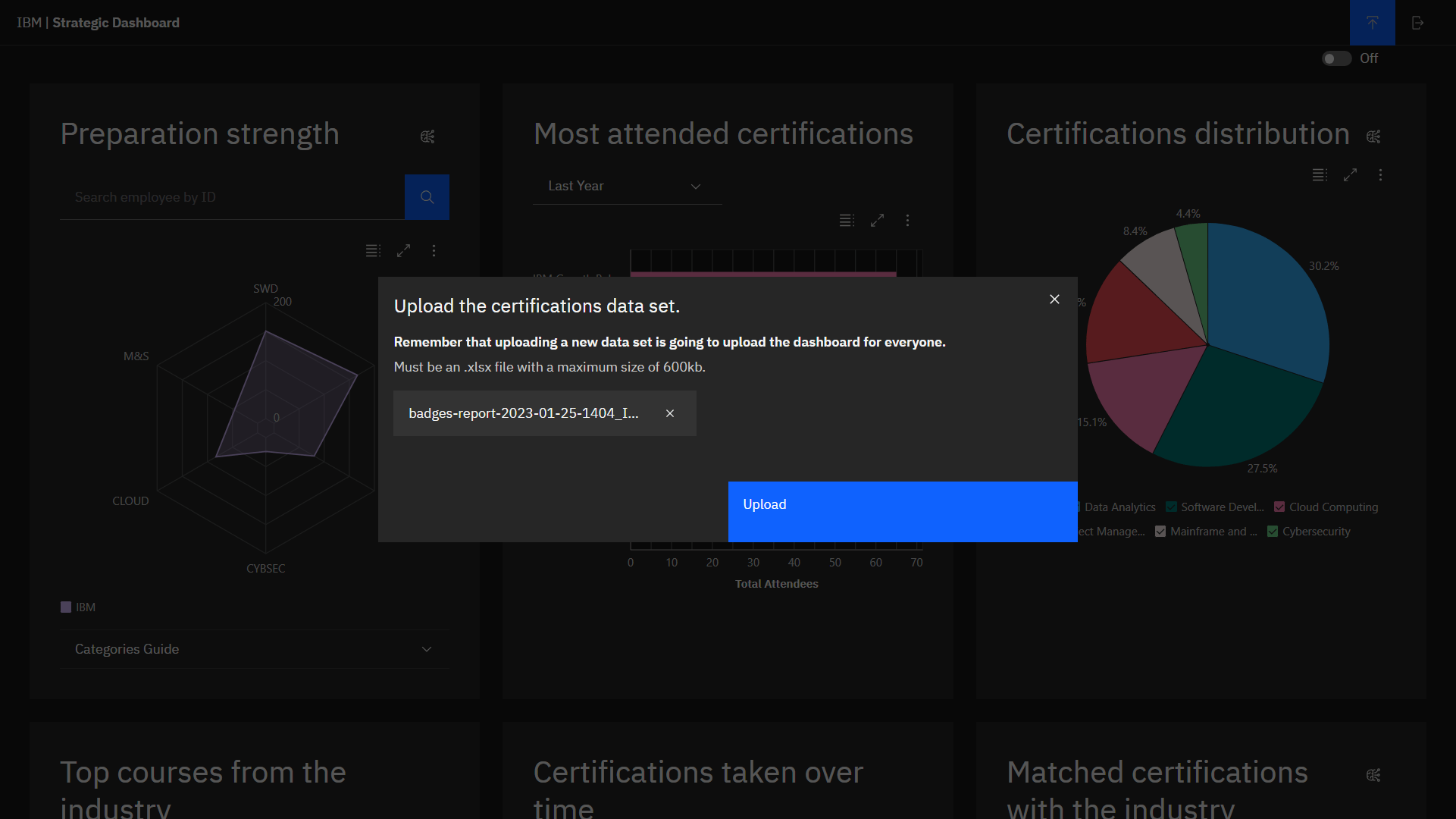Image resolution: width=1456 pixels, height=819 pixels.
Task: Click the upload icon in top header
Action: 1372,23
